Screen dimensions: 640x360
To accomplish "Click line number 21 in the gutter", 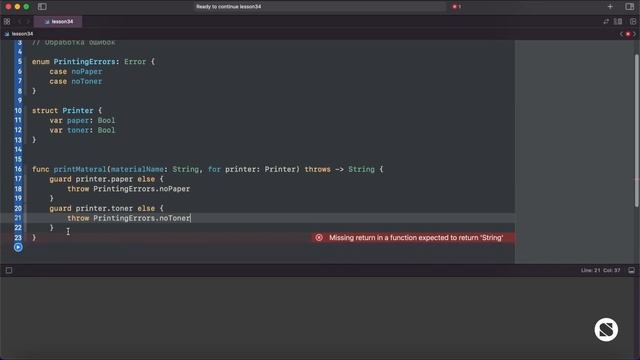I will [x=18, y=218].
